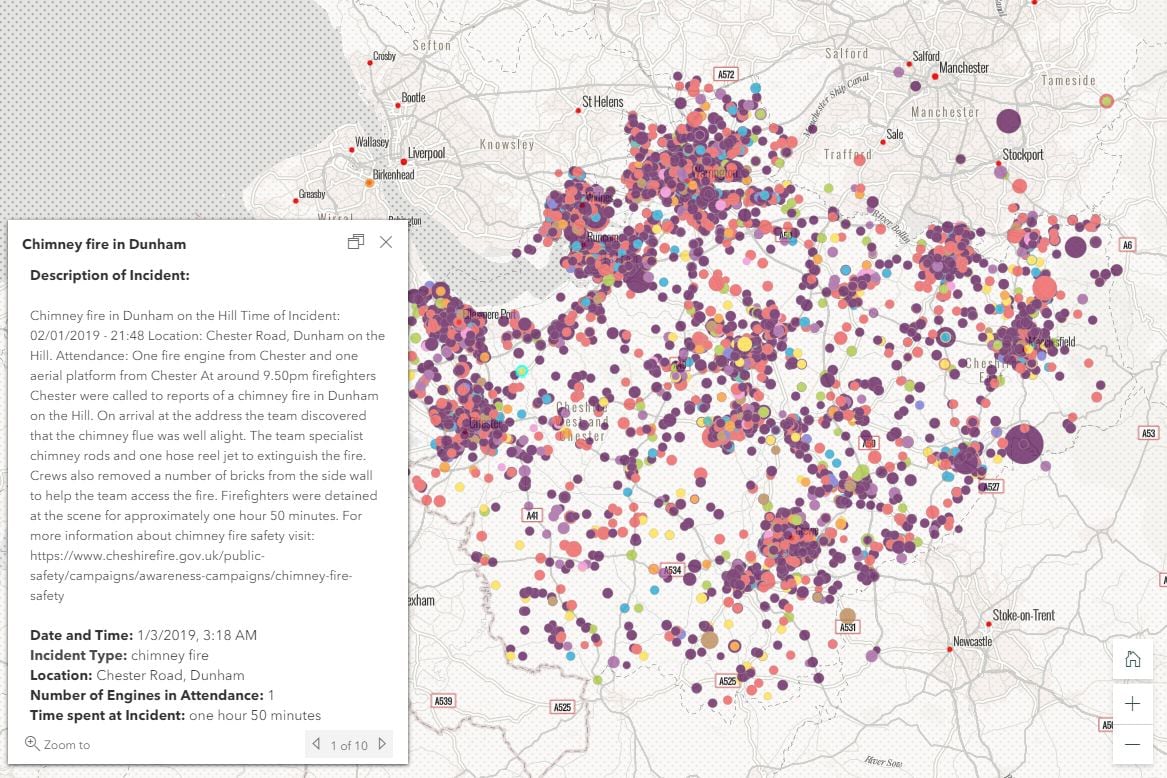Click the A539 road shield
The image size is (1167, 778).
pos(444,701)
